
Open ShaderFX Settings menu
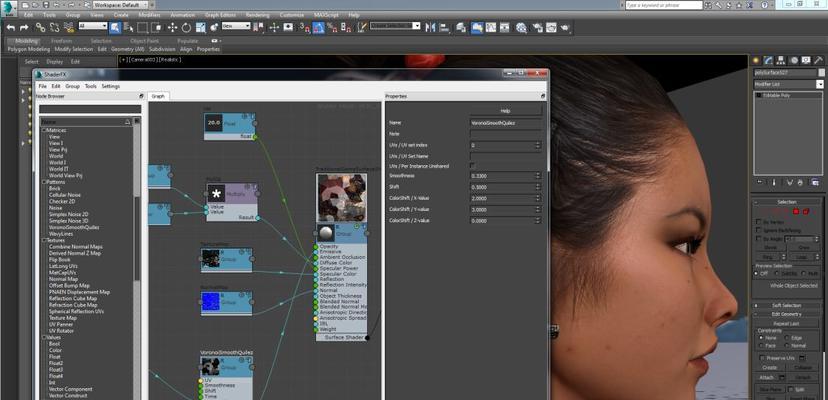(x=111, y=86)
